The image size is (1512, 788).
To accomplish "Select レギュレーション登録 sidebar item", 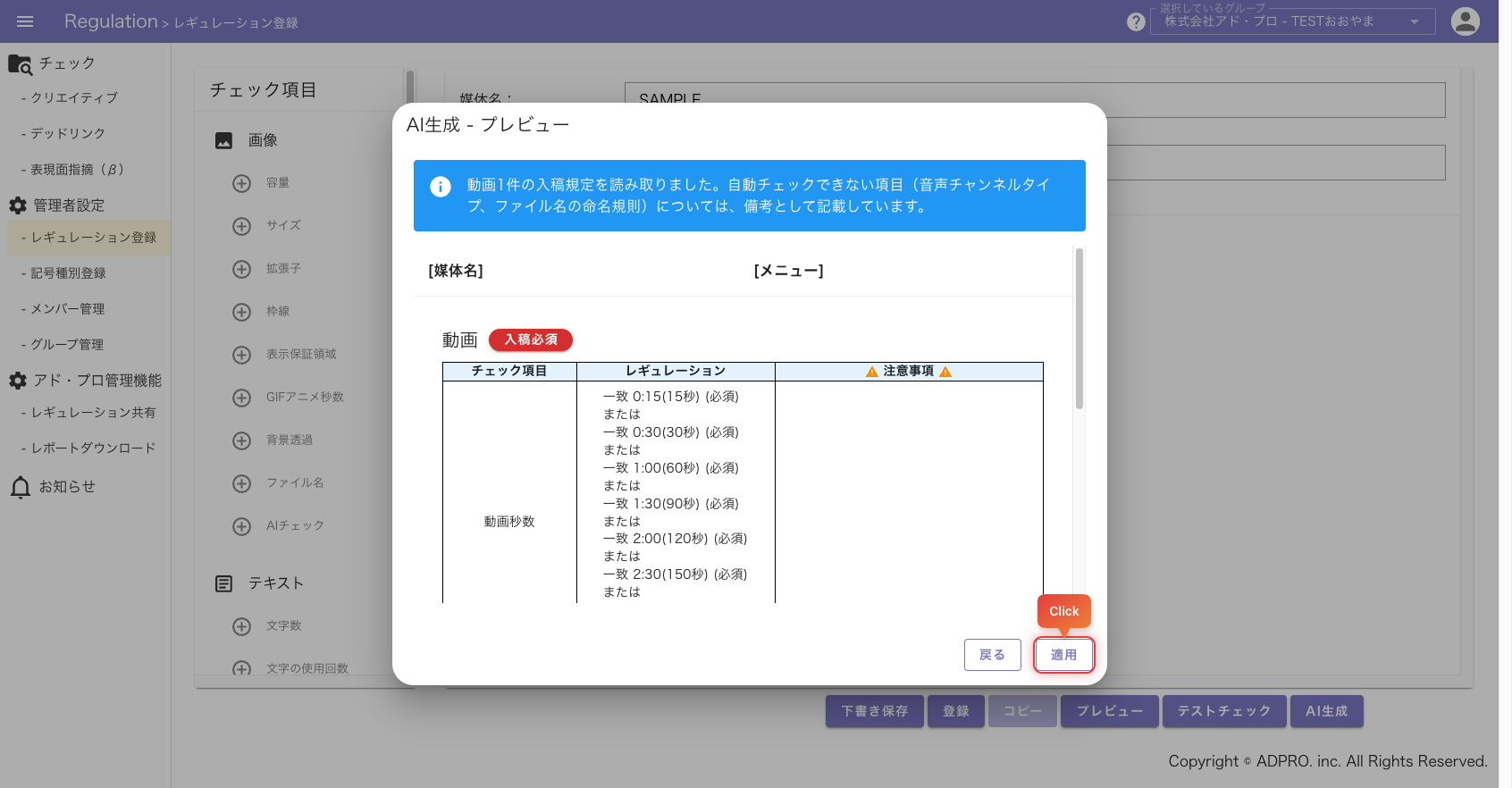I will click(88, 238).
